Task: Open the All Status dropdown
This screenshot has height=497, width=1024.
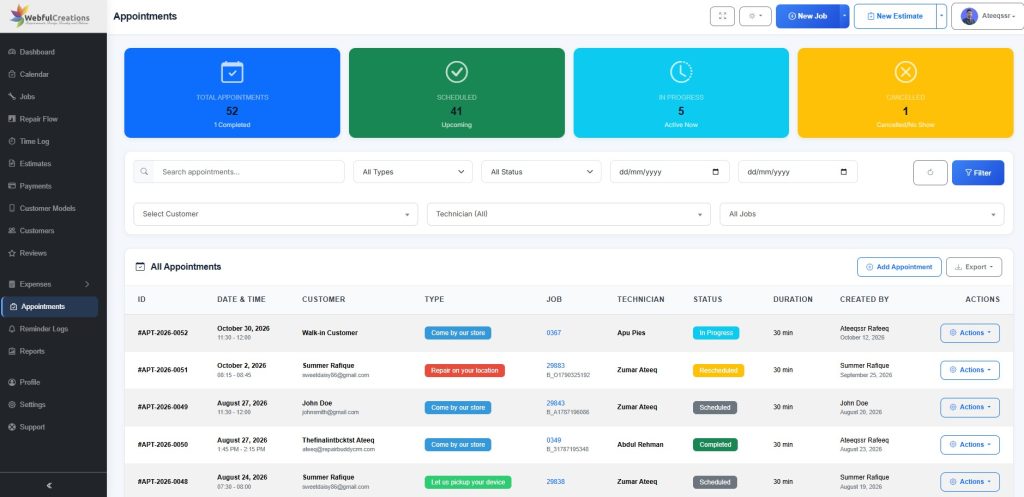Action: click(x=541, y=172)
